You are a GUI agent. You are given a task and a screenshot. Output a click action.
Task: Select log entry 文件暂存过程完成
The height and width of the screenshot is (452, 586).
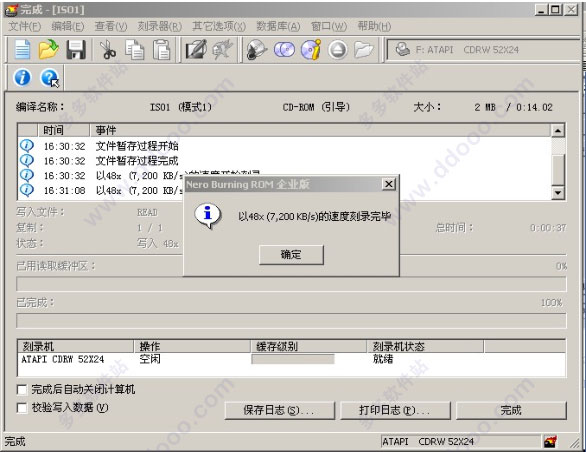(x=137, y=161)
